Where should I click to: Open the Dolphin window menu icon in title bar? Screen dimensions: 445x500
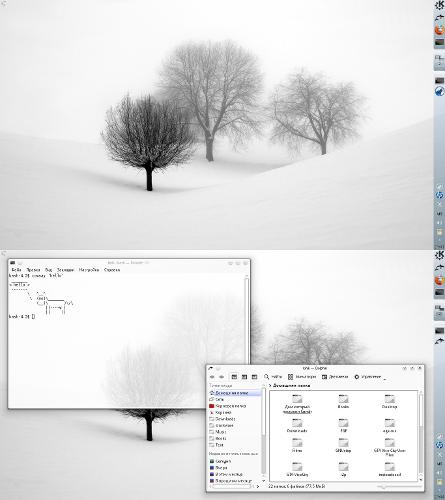pyautogui.click(x=210, y=368)
